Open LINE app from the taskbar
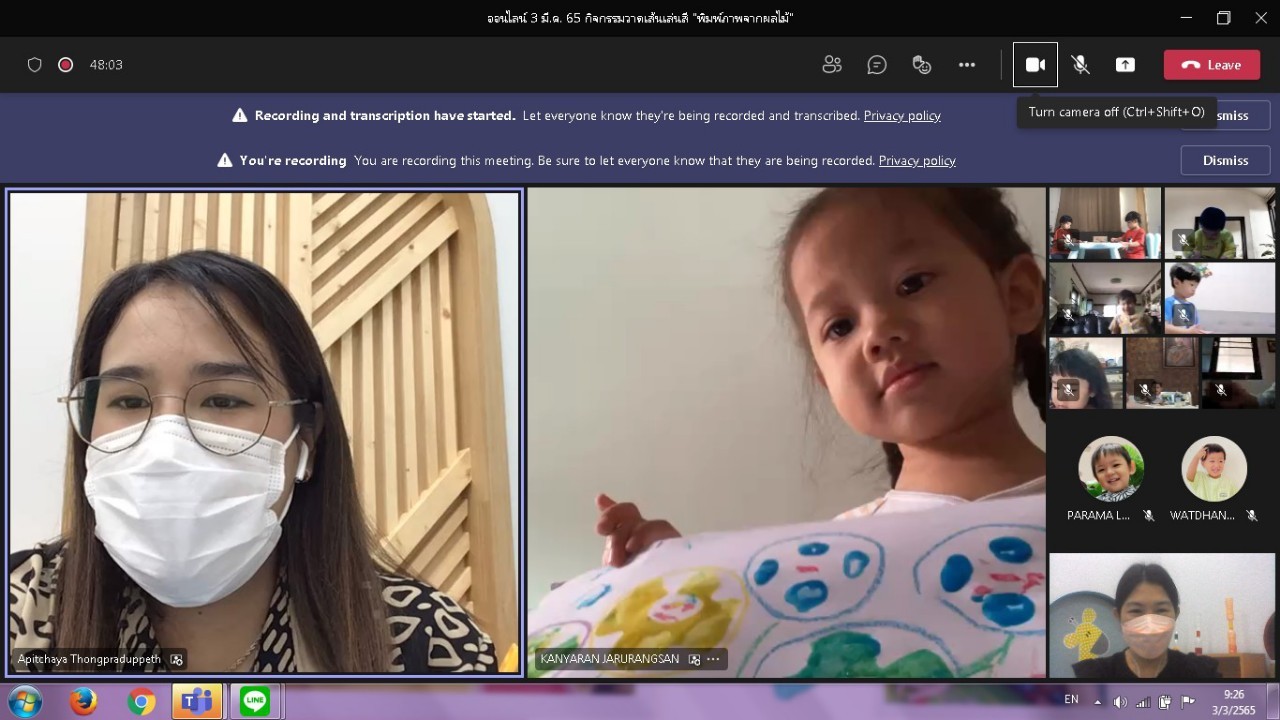 coord(255,701)
